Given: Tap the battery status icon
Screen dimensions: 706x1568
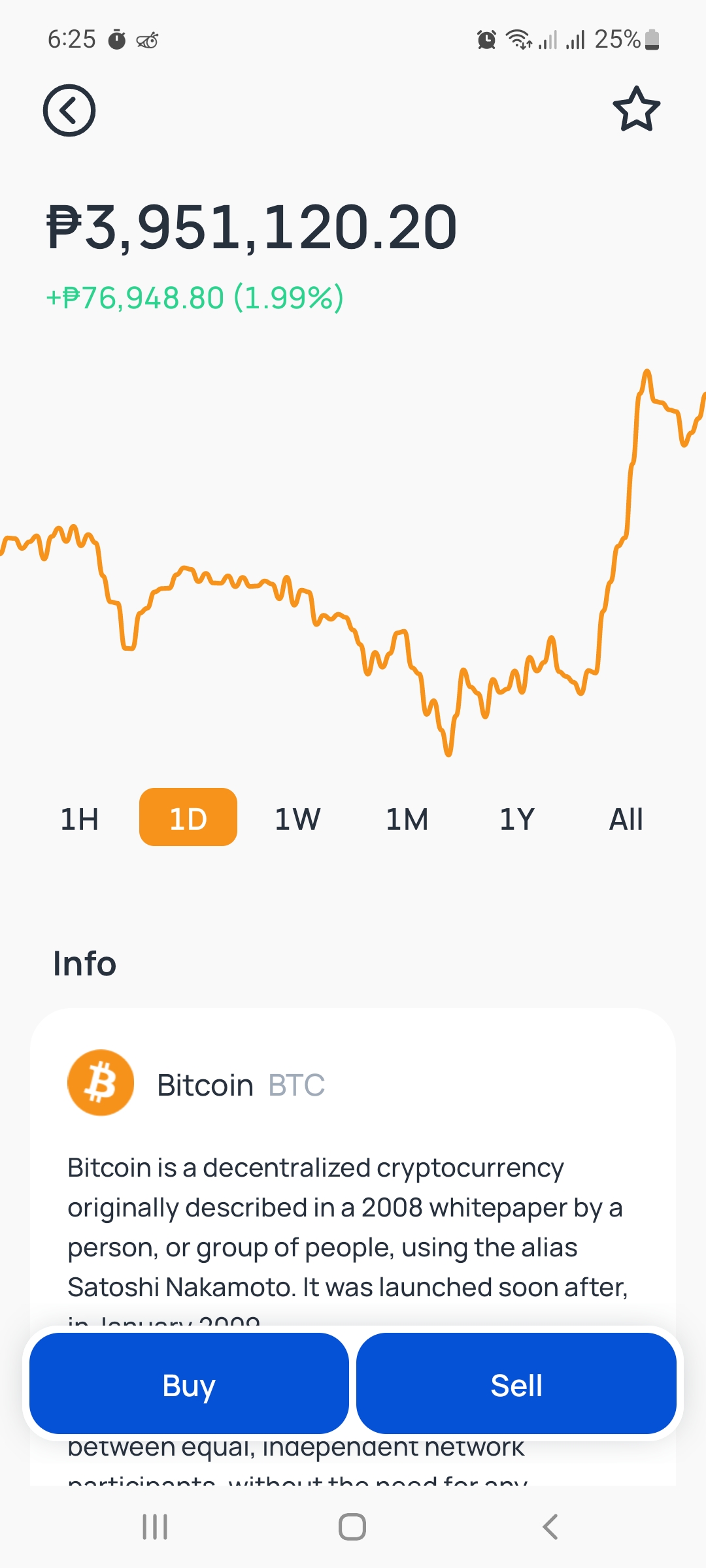Looking at the screenshot, I should [x=652, y=40].
